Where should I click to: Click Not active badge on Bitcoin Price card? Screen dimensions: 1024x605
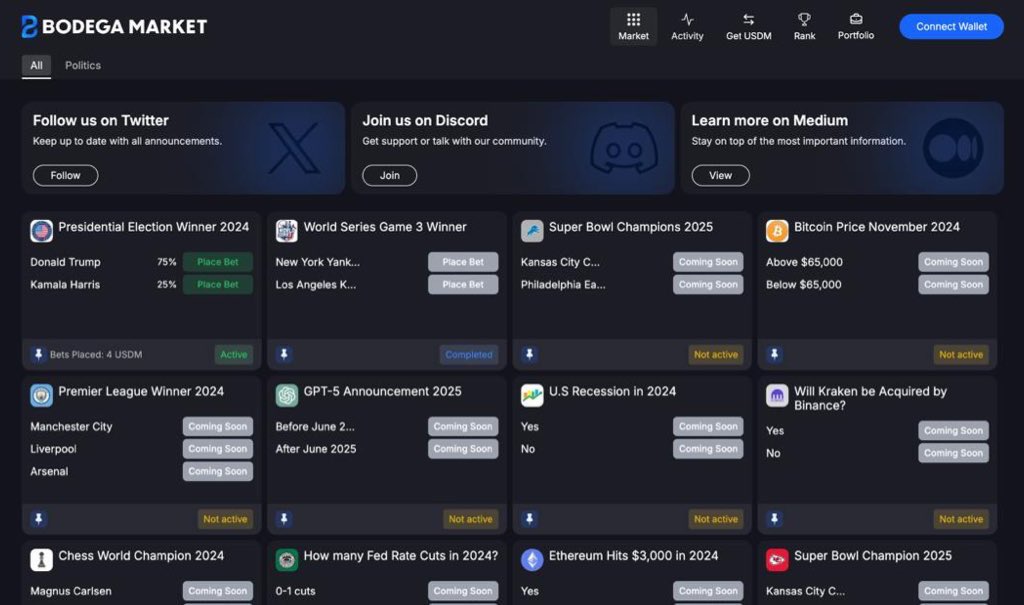(961, 355)
